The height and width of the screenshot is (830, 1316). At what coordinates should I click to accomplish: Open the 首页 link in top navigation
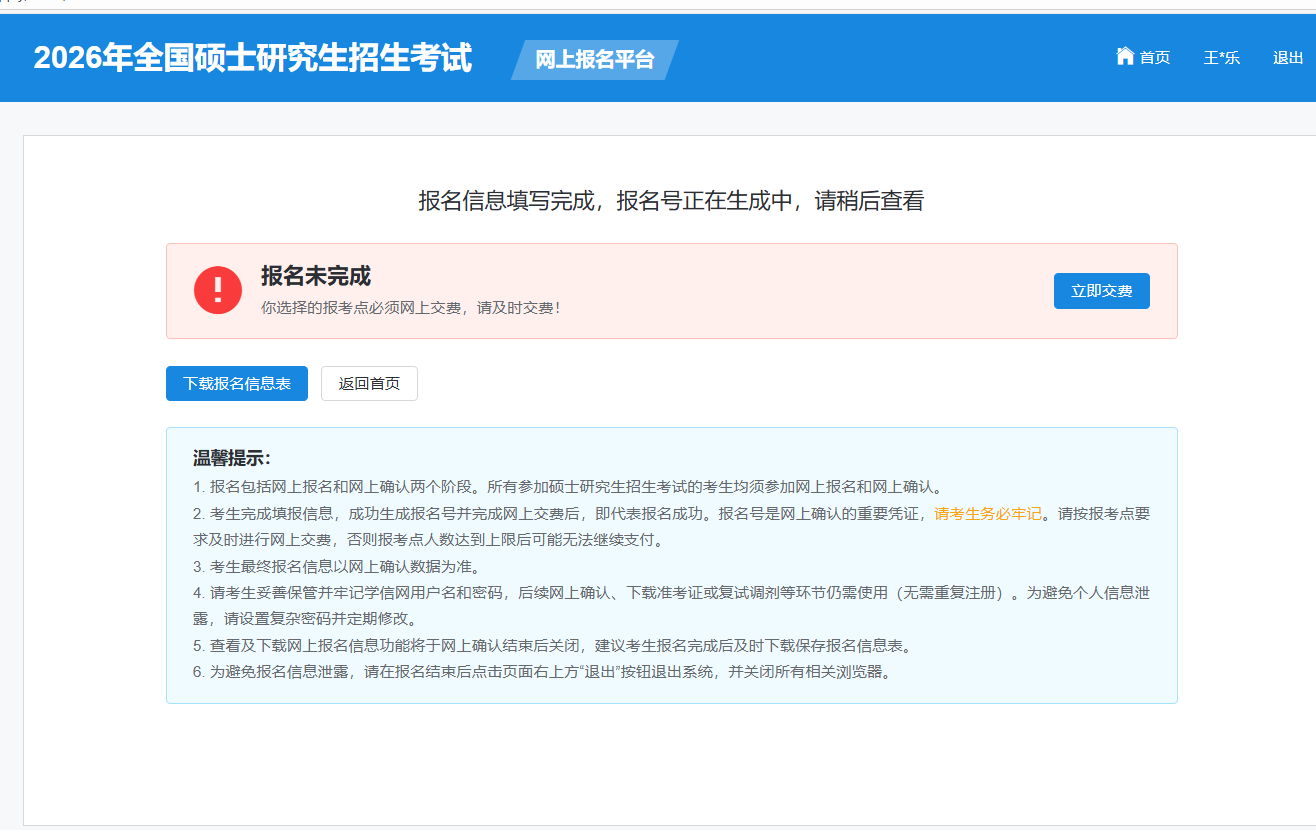pyautogui.click(x=1154, y=58)
